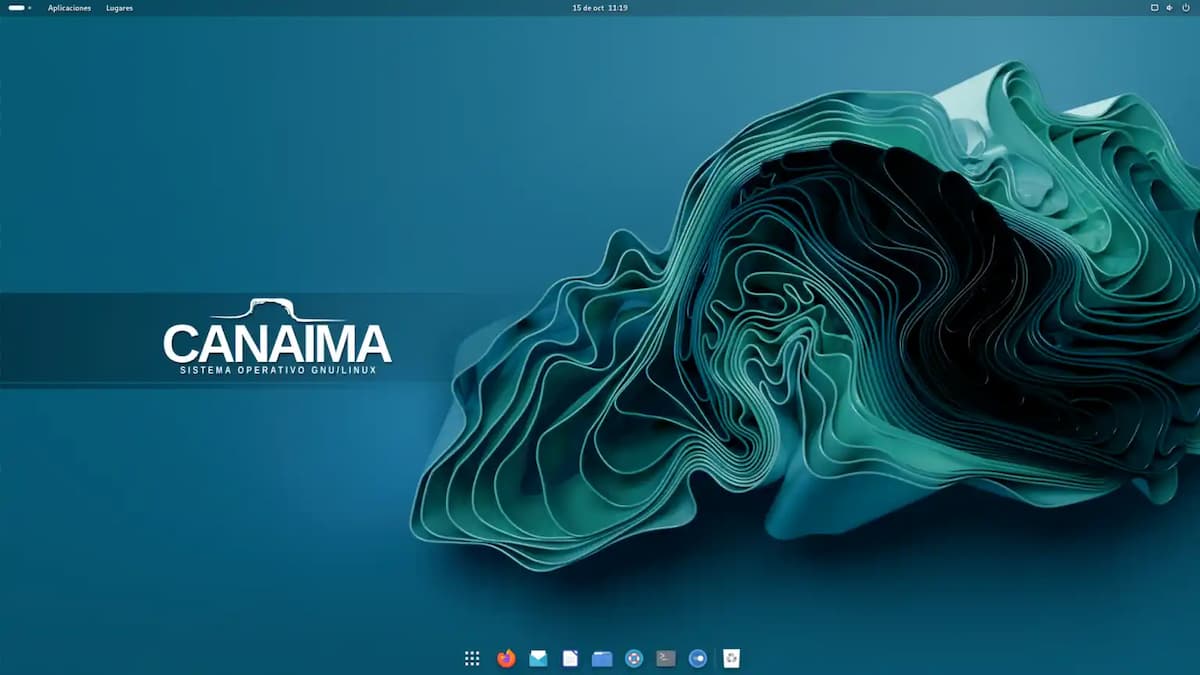Open the Files folder icon in dock

[602, 658]
